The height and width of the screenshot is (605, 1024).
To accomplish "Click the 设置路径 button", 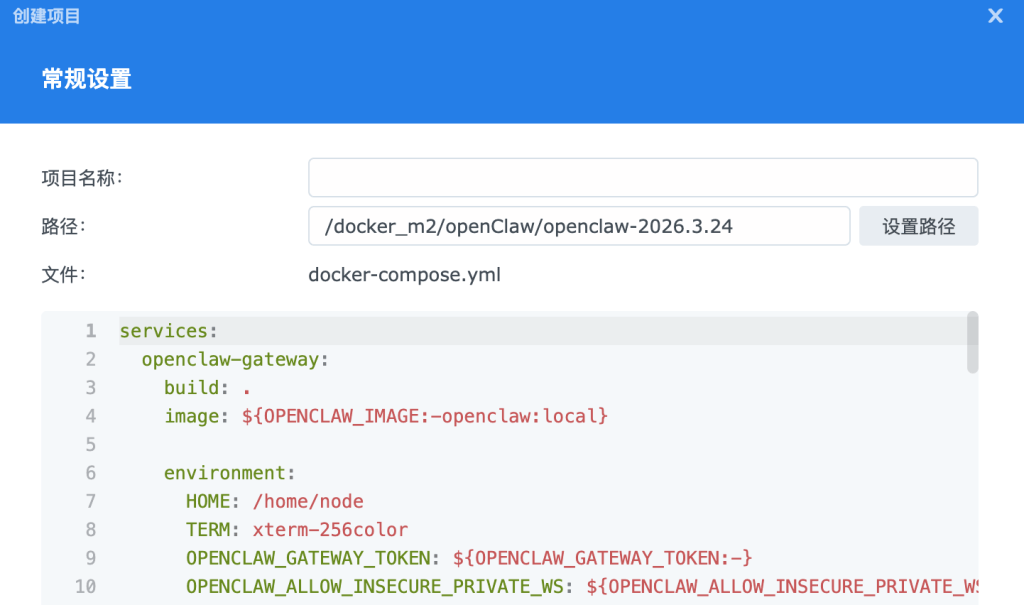I will 918,225.
